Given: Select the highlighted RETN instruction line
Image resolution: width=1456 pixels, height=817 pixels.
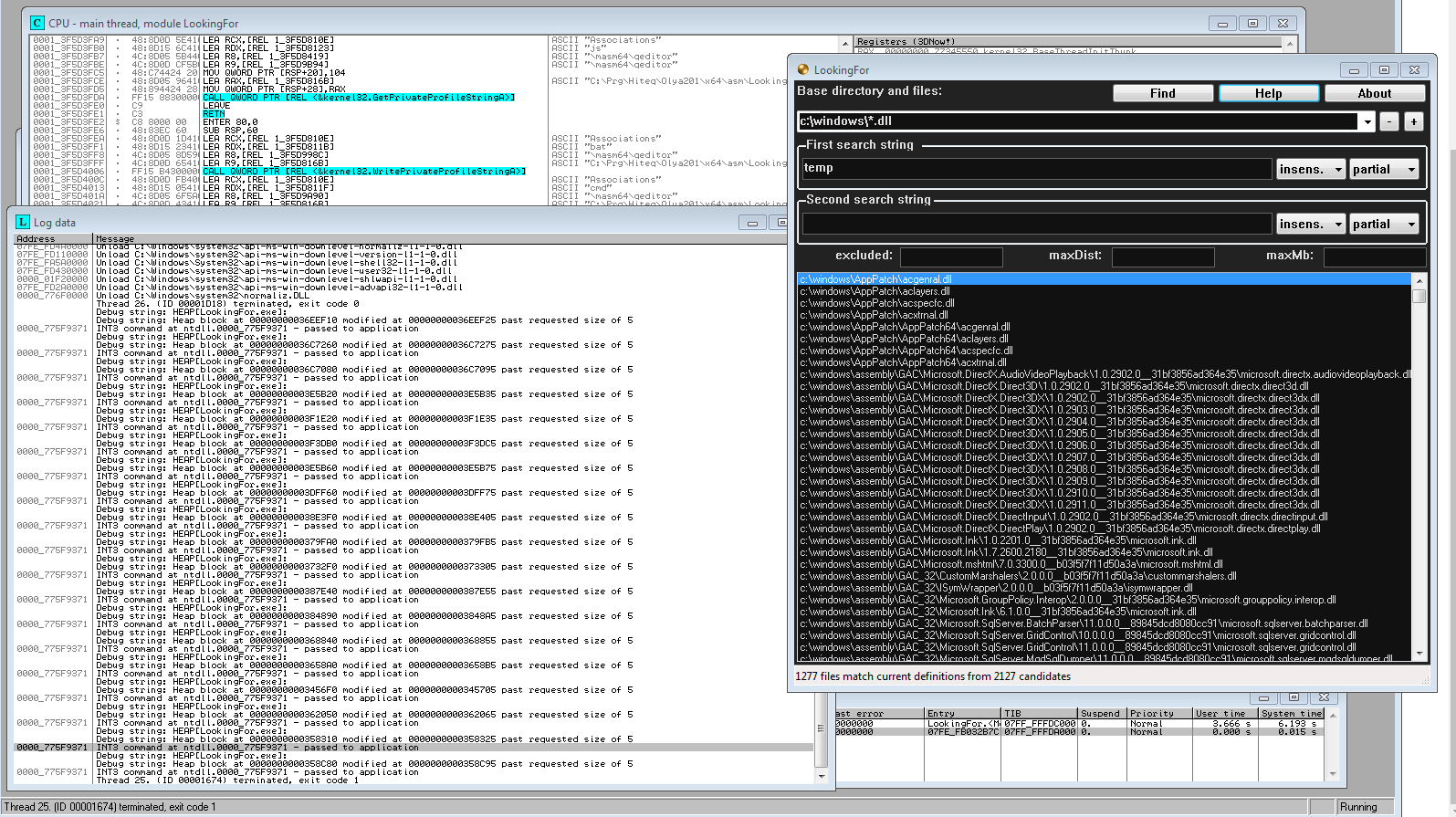Looking at the screenshot, I should (x=214, y=114).
